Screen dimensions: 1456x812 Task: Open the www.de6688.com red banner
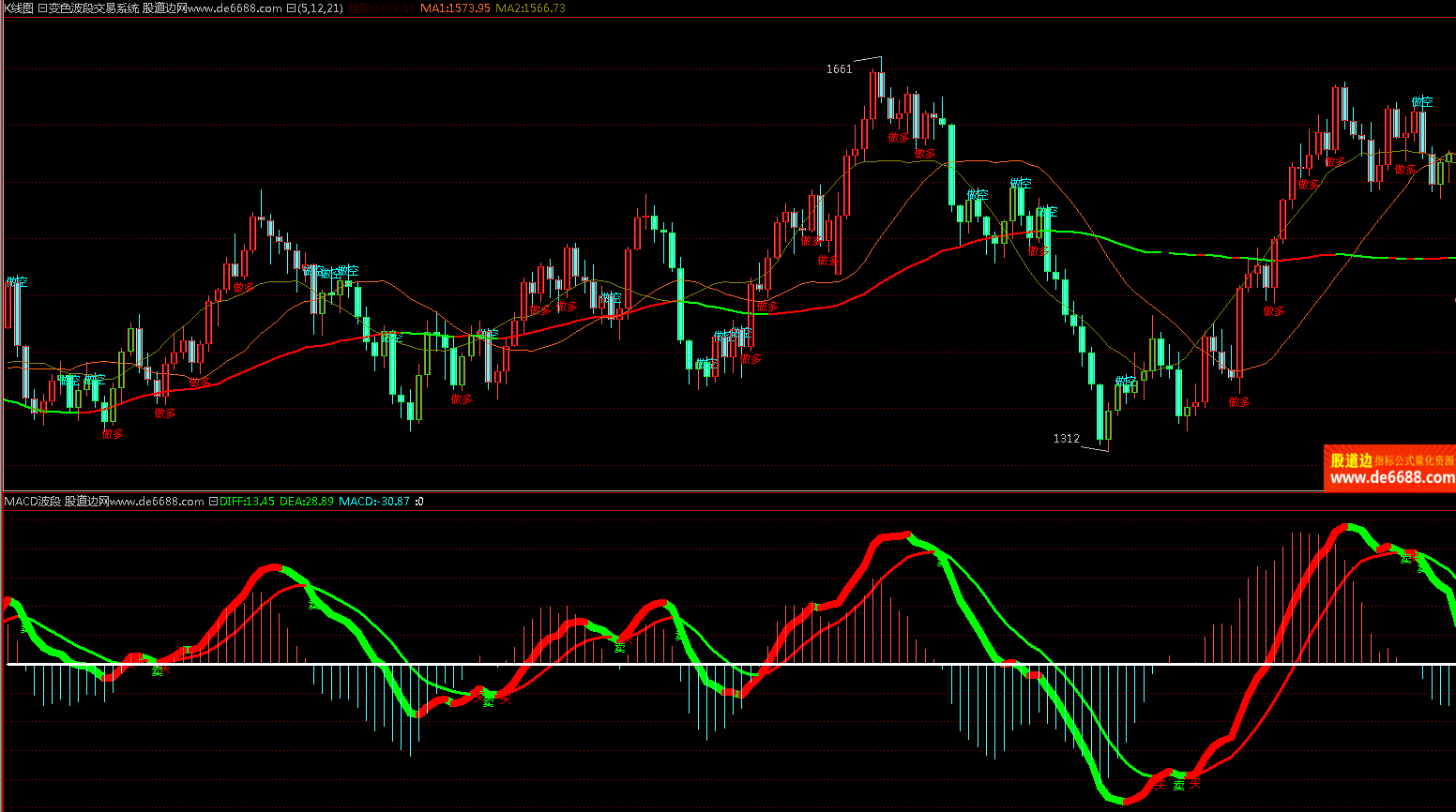[x=1389, y=469]
